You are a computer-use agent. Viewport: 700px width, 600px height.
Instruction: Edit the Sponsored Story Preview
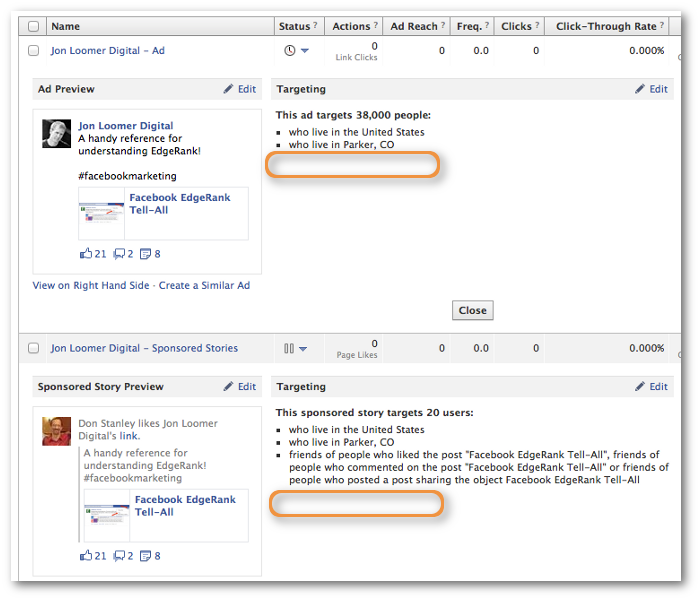pos(247,386)
